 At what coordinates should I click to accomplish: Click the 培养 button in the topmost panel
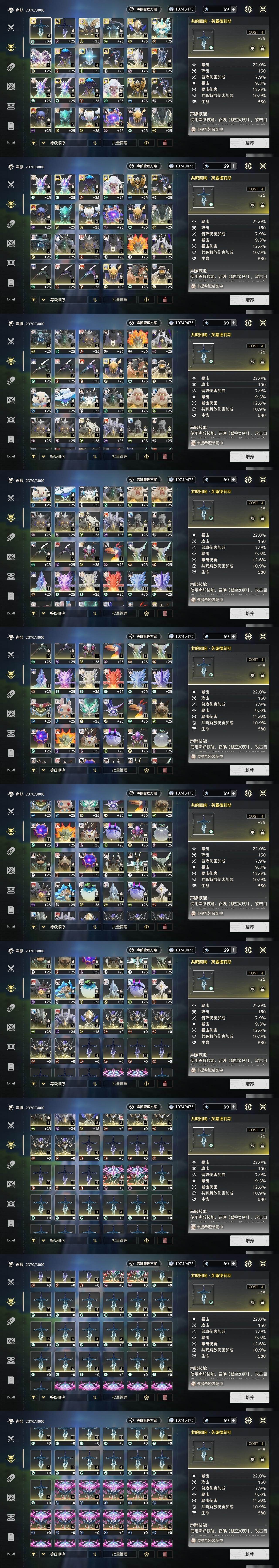249,143
